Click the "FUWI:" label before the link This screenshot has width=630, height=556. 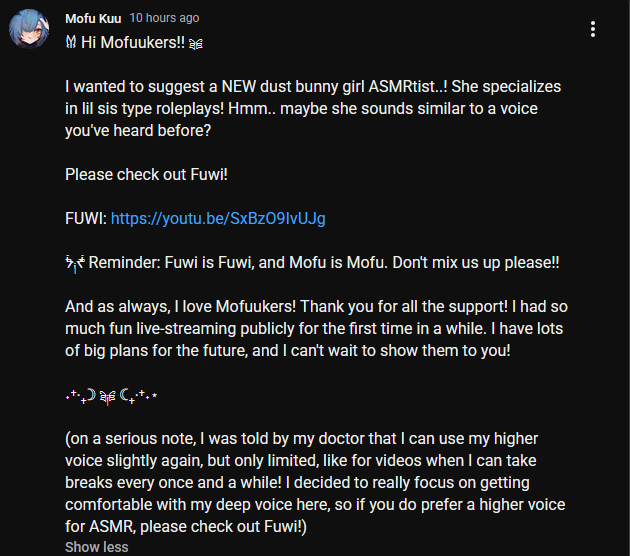[86, 219]
